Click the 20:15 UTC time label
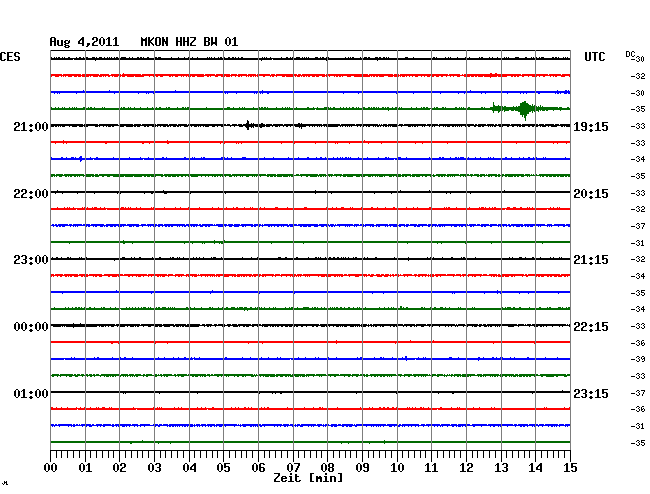This screenshot has width=650, height=494. (x=591, y=194)
